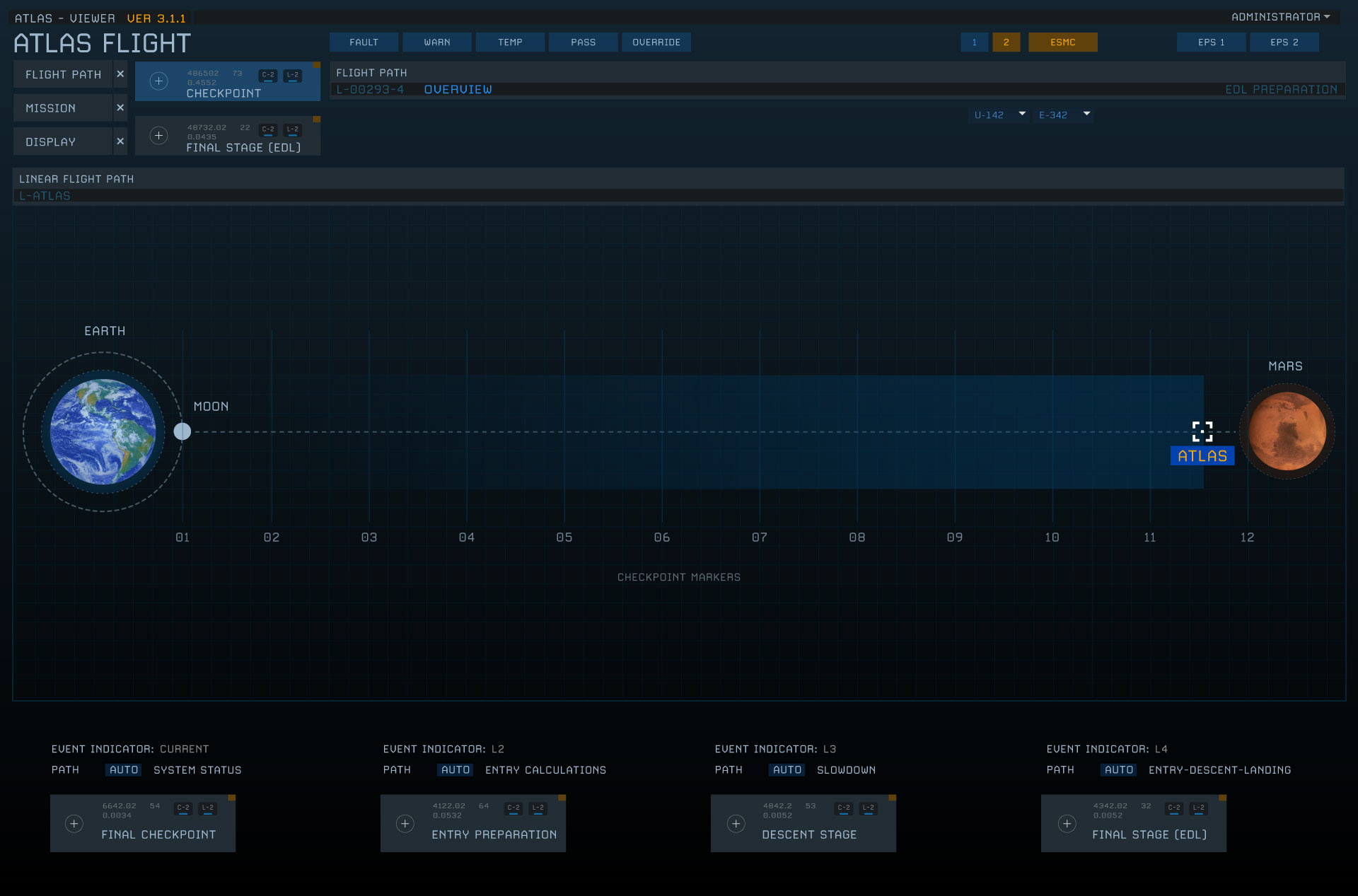Close the Flight Path panel with X

[120, 74]
